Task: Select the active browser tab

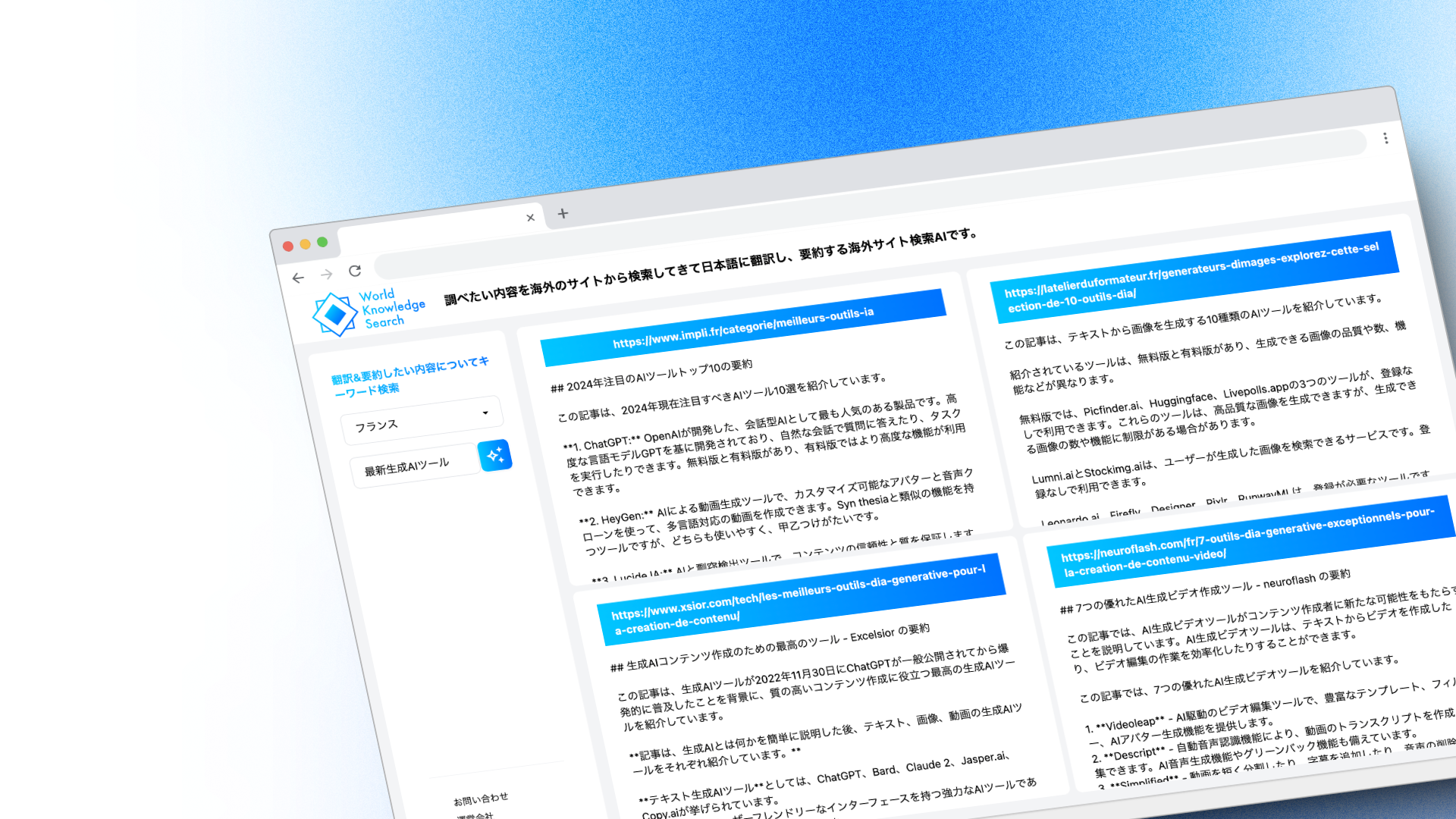Action: pos(432,230)
